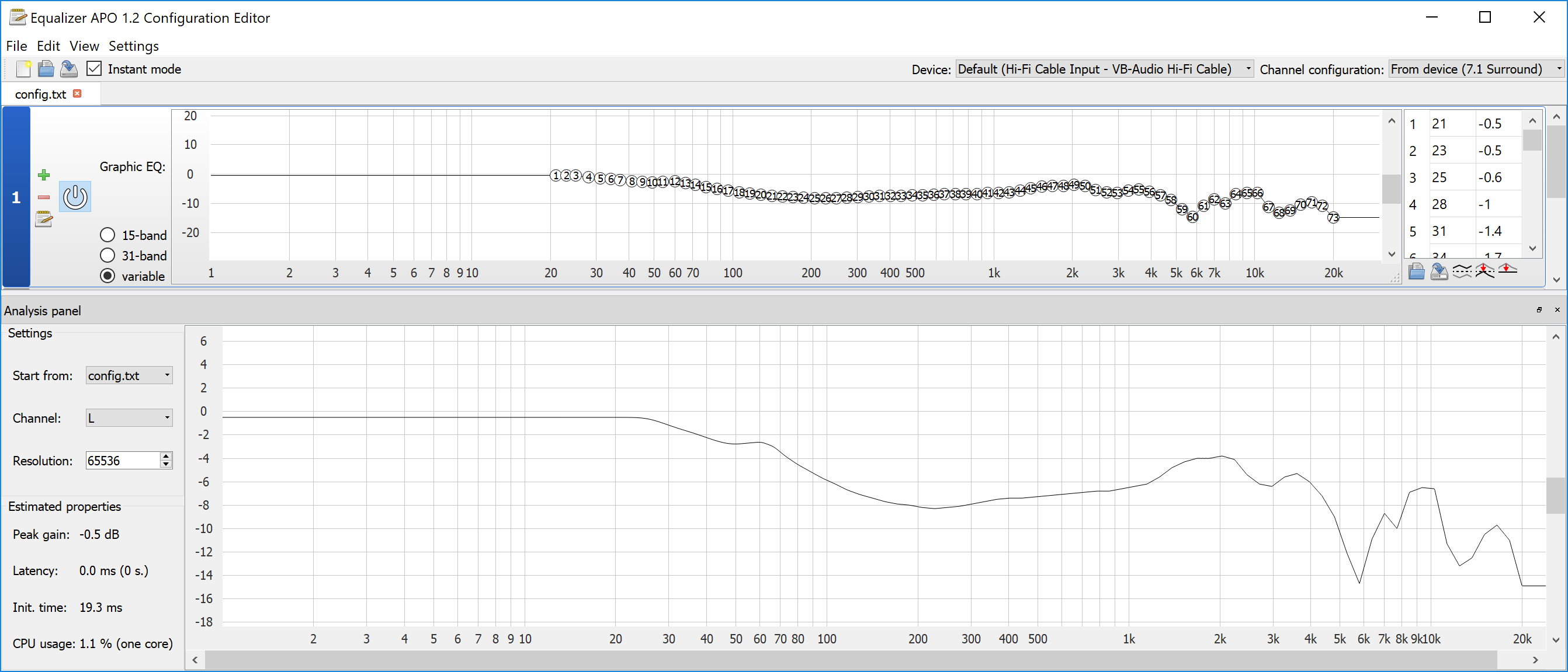The image size is (1568, 672).
Task: Click the invert response curve icon
Action: 1462,271
